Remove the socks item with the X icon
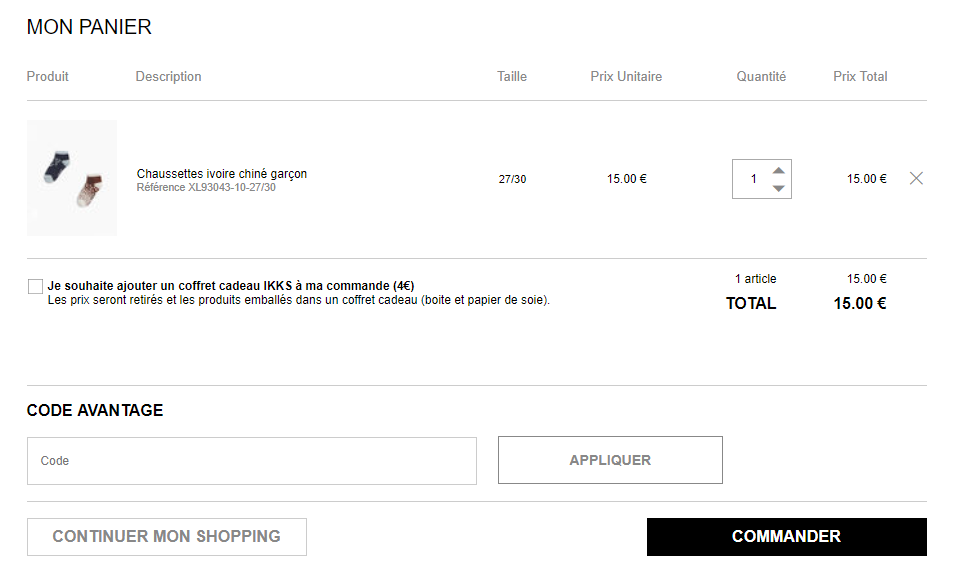964x584 pixels. point(916,178)
